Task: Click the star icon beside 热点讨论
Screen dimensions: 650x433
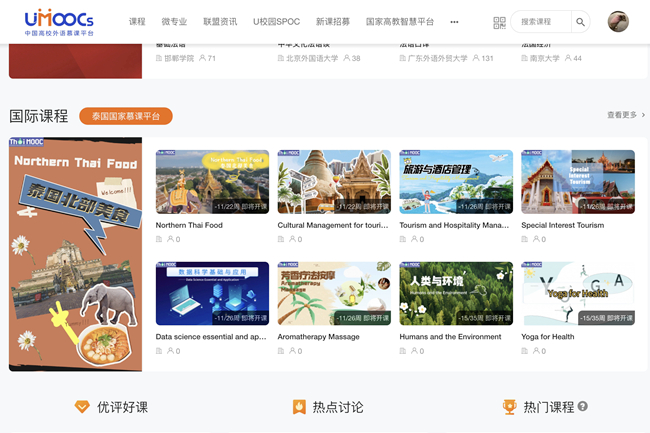Action: point(298,407)
